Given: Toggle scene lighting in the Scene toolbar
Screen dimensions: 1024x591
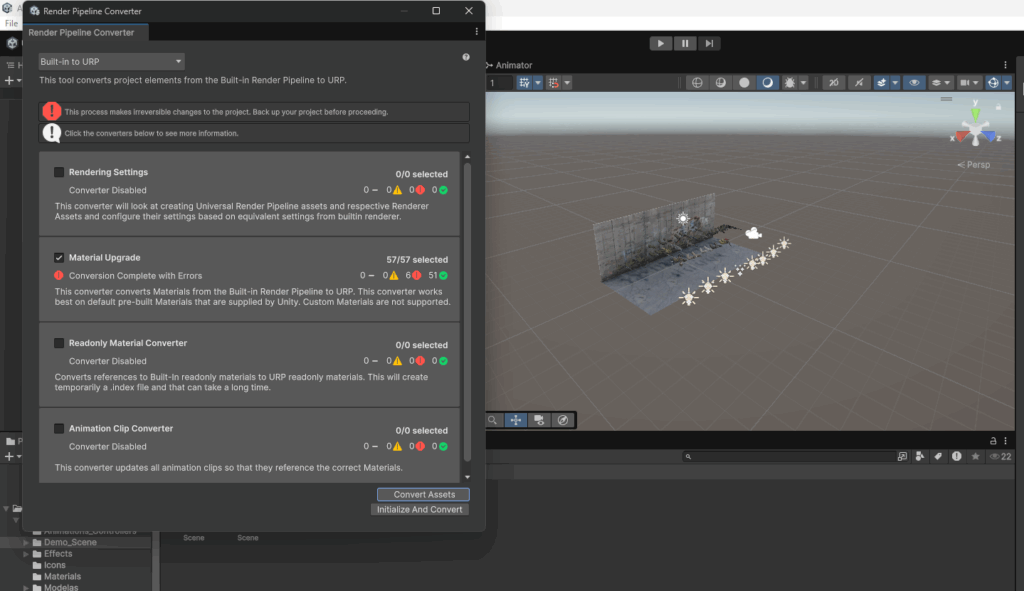Looking at the screenshot, I should coord(859,83).
